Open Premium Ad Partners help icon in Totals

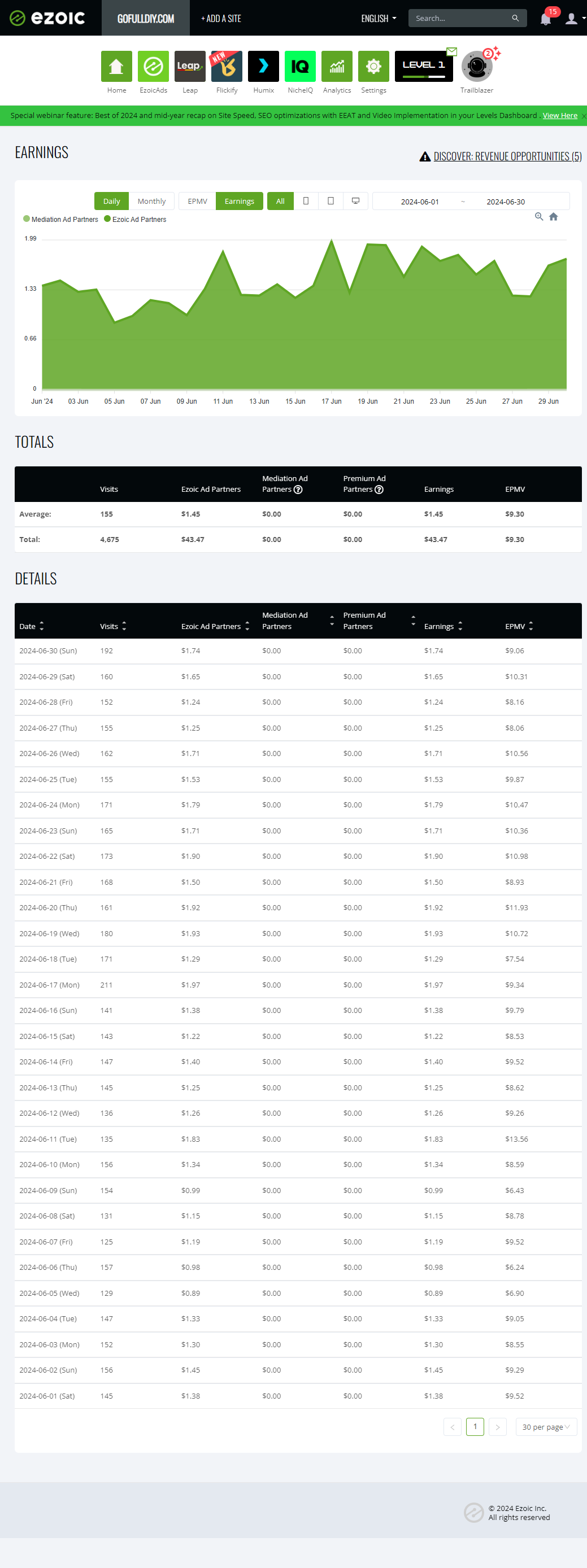coord(379,490)
